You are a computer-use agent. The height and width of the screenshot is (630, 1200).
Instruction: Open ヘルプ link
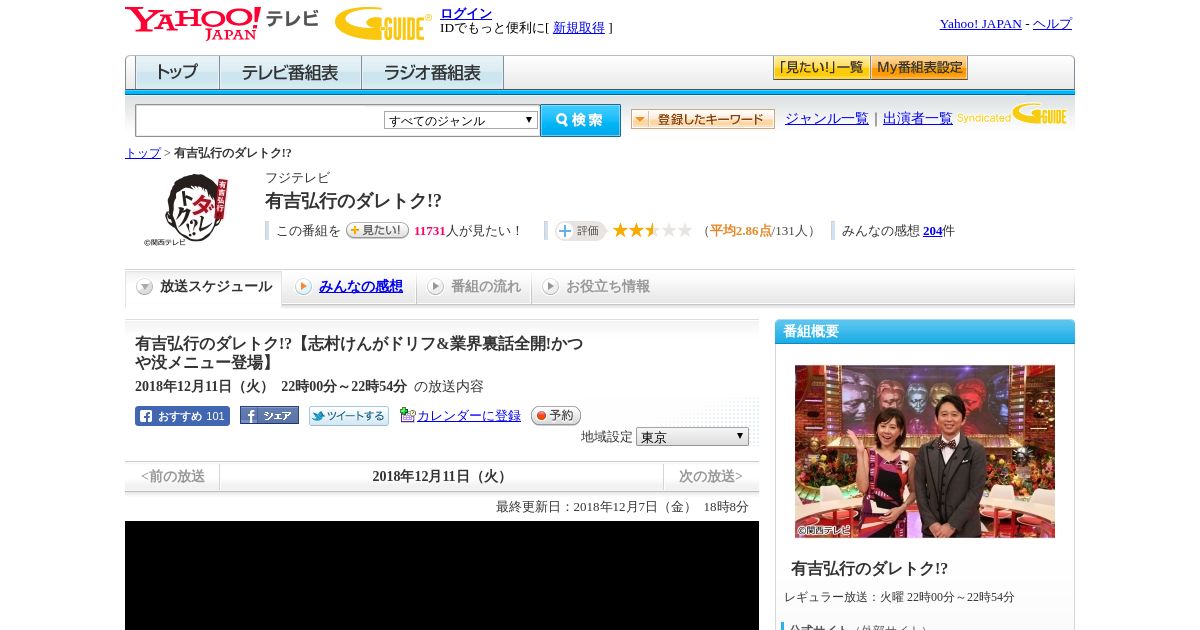pyautogui.click(x=1052, y=24)
